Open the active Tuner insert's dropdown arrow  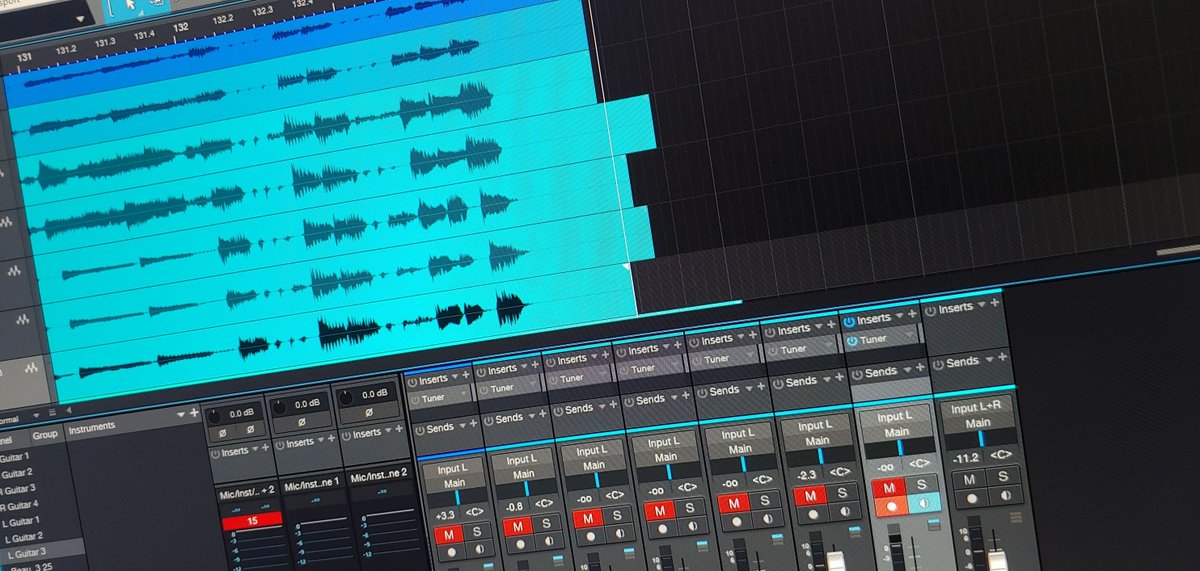click(908, 335)
